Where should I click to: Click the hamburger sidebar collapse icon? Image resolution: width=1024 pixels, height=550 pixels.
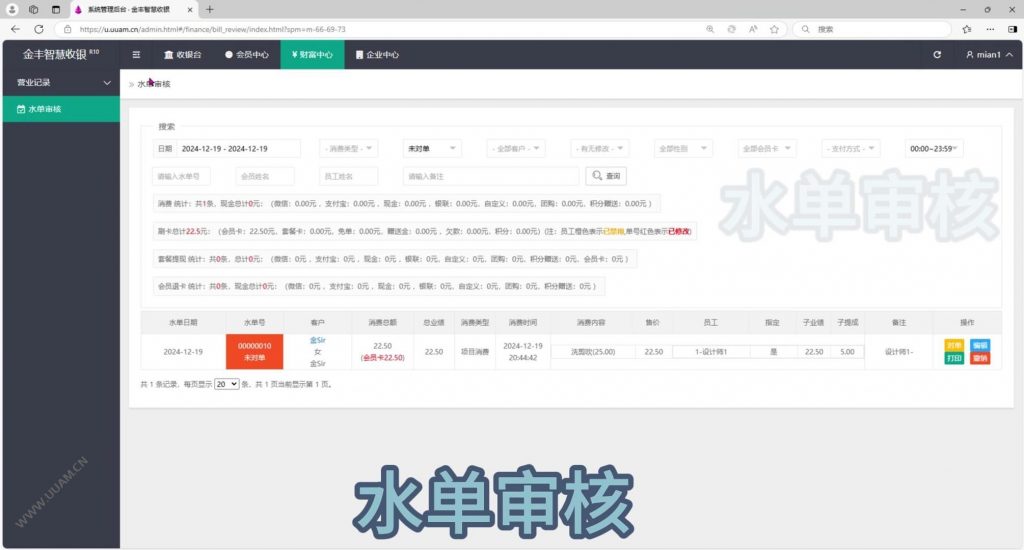coord(137,55)
